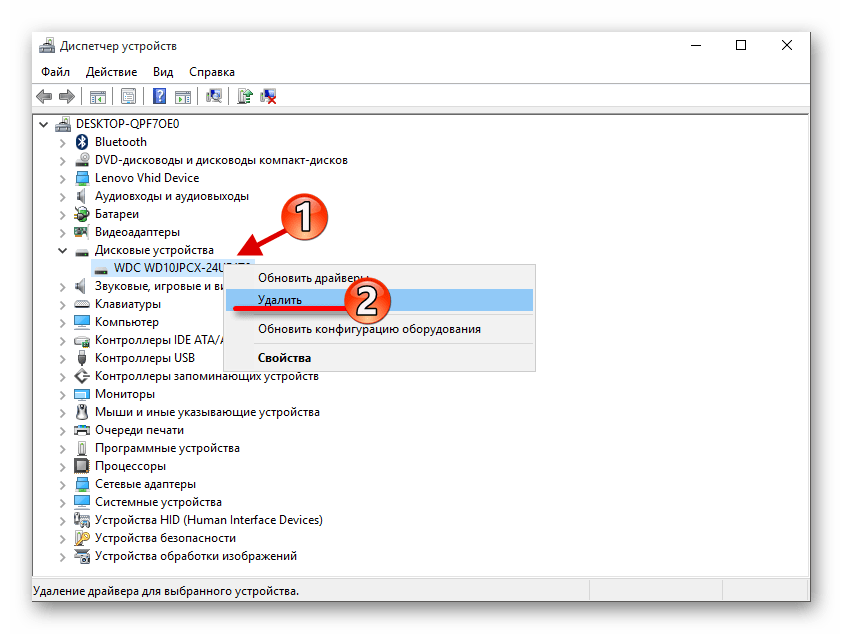Image resolution: width=843 pixels, height=634 pixels.
Task: Click the Устройства обработки изображений camera icon
Action: (x=82, y=556)
